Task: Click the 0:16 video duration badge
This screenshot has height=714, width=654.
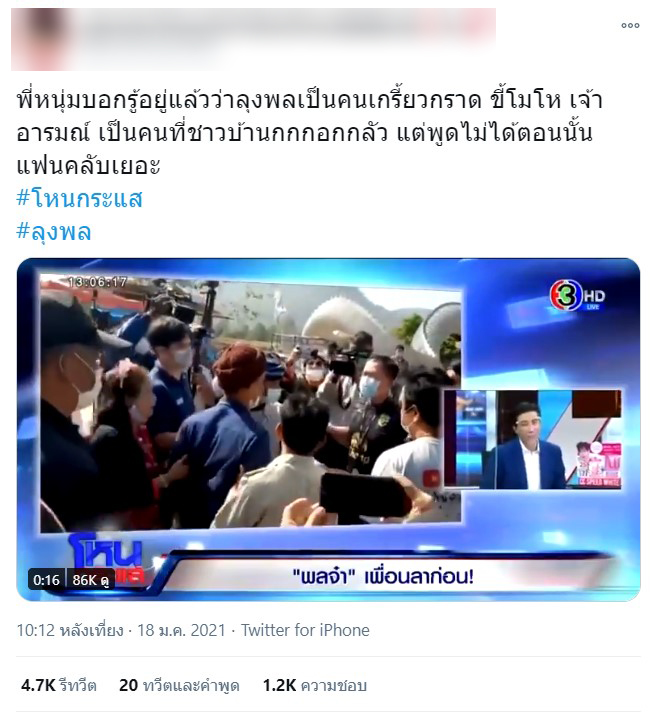Action: pyautogui.click(x=46, y=580)
